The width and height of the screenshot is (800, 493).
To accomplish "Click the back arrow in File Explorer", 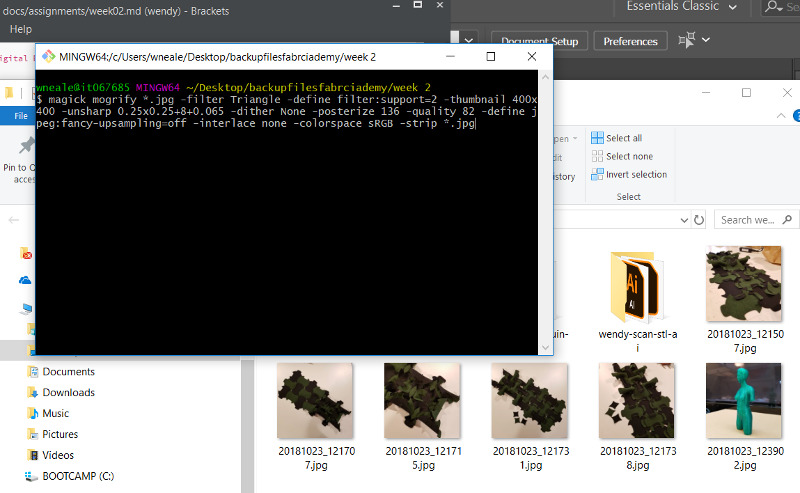I will 14,220.
